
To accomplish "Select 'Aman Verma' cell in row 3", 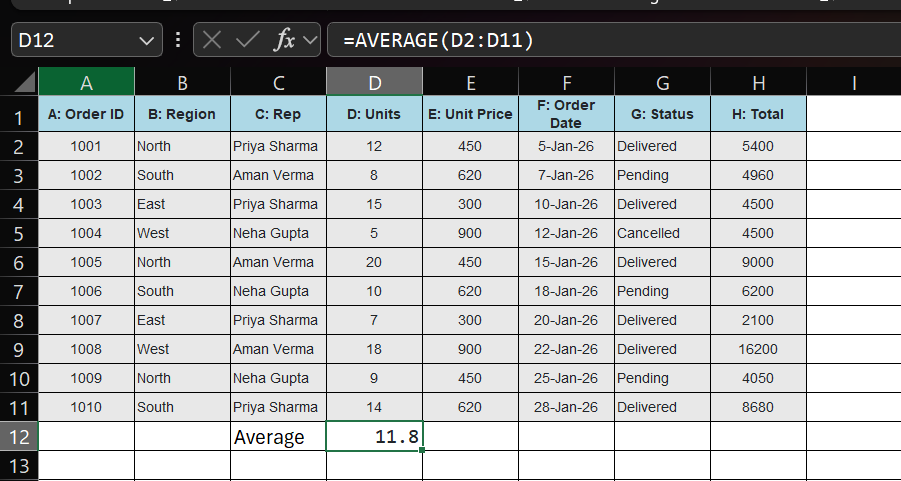I will [x=278, y=175].
